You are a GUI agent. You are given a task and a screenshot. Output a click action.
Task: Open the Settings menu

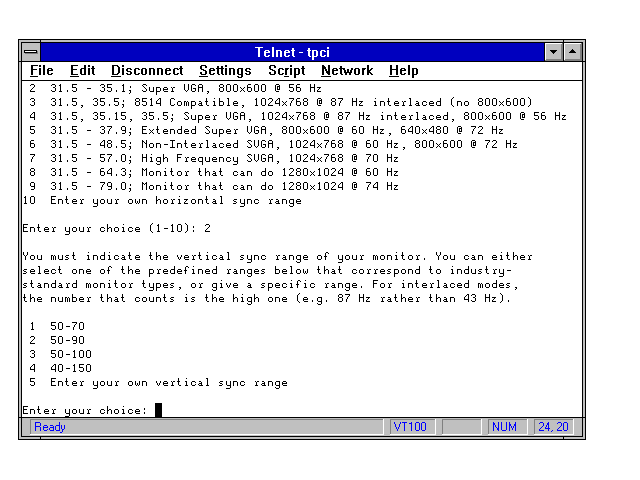point(225,71)
